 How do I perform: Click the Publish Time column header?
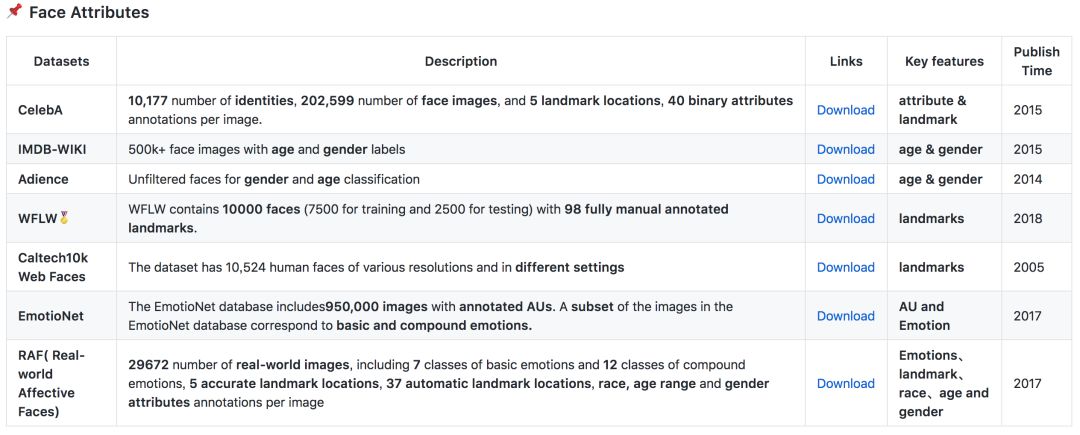point(1037,61)
